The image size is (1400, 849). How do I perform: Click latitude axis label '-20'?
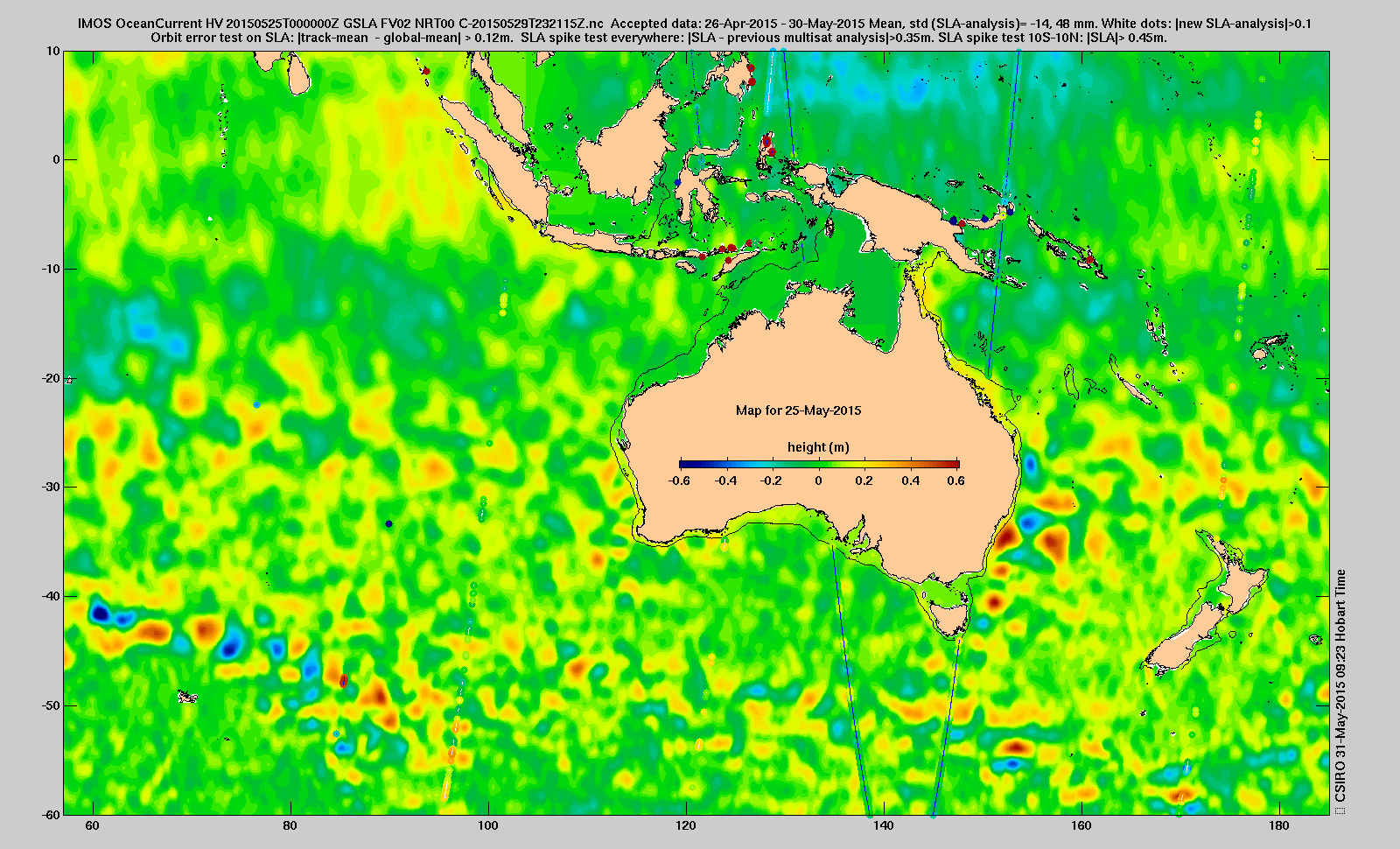pos(51,378)
